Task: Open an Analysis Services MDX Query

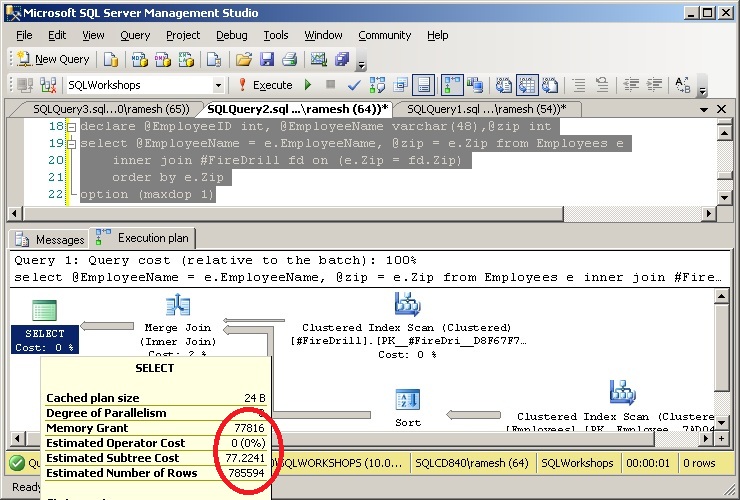Action: coord(140,59)
